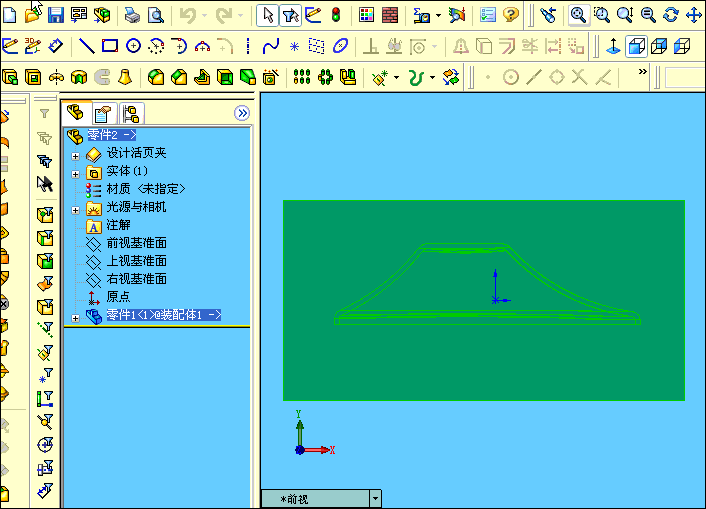
Task: Toggle Shaded With Edges display mode
Action: click(x=636, y=46)
